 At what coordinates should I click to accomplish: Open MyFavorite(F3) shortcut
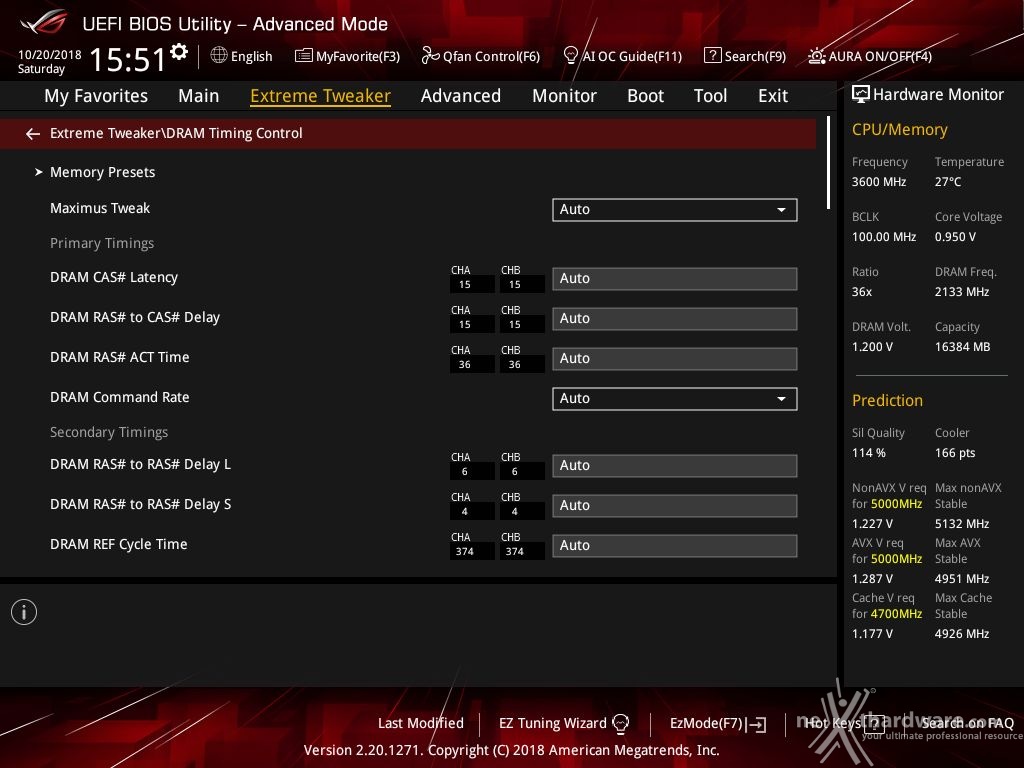point(347,56)
